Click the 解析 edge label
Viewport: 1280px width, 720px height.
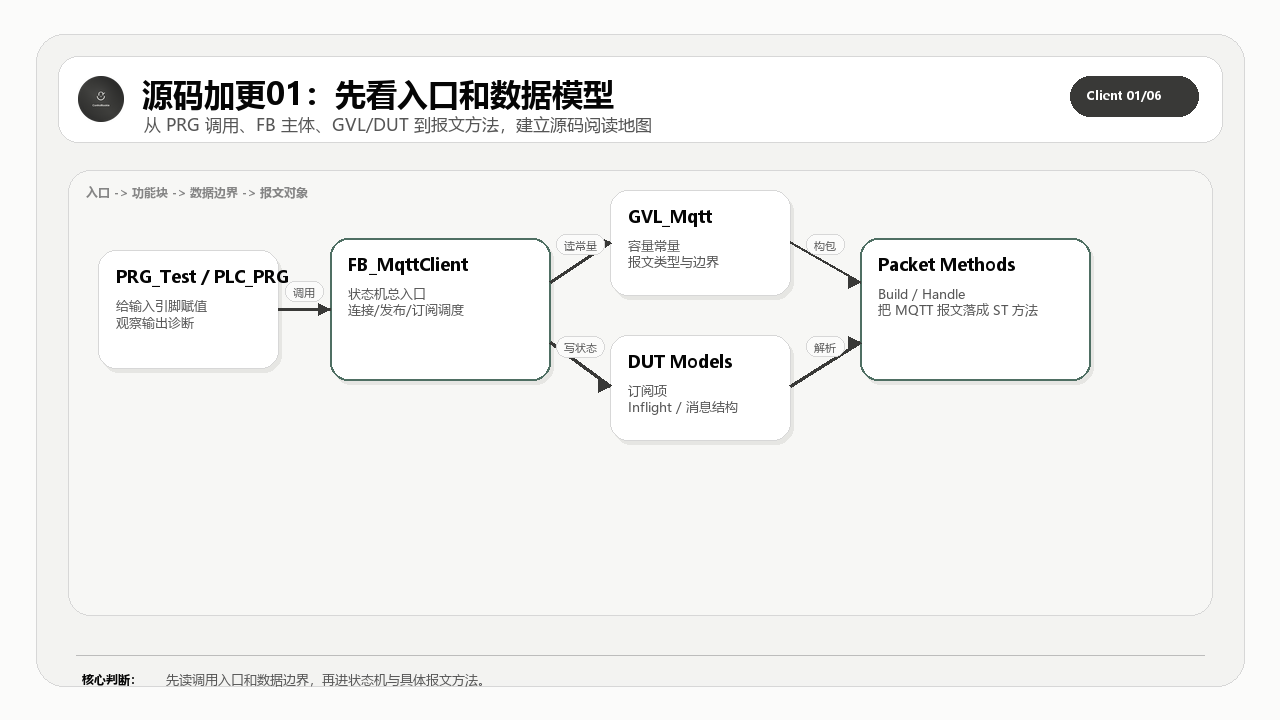pos(824,347)
